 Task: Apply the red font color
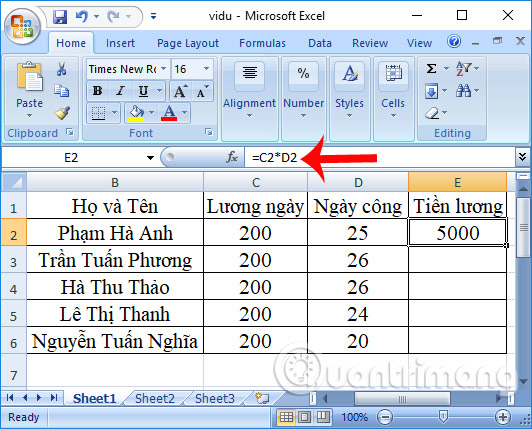click(169, 113)
